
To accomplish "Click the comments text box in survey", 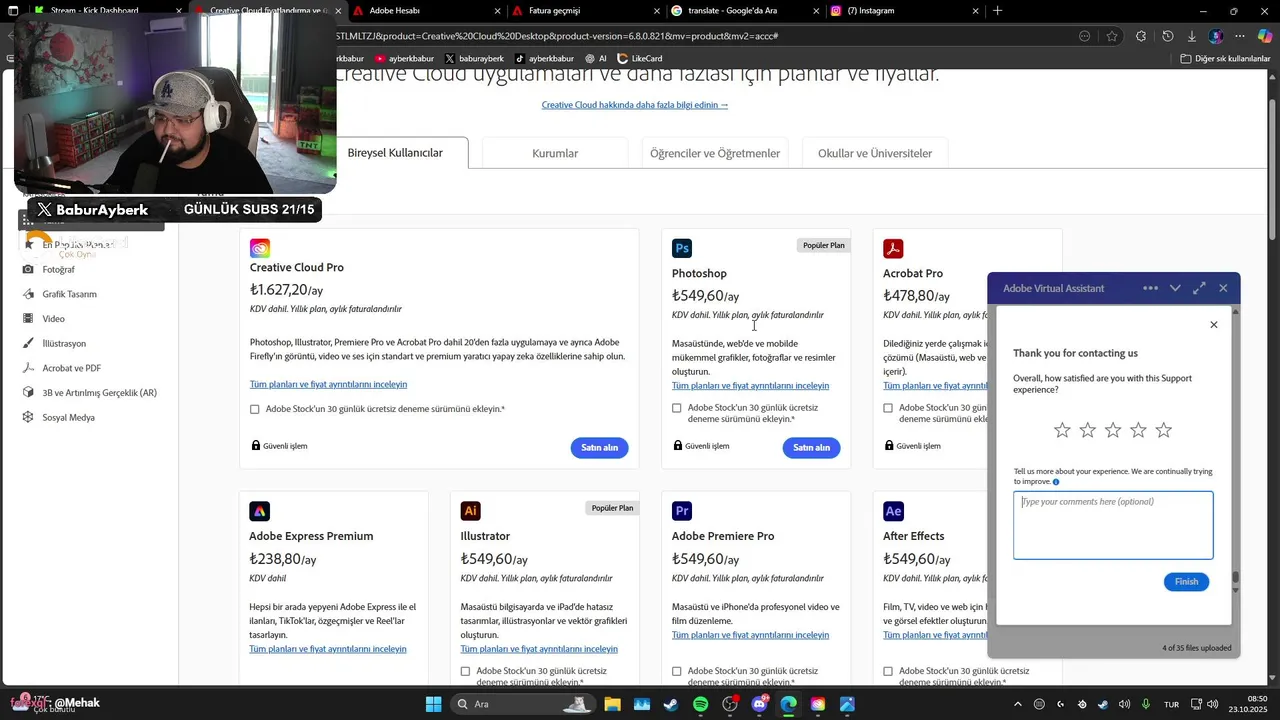I will point(1113,525).
